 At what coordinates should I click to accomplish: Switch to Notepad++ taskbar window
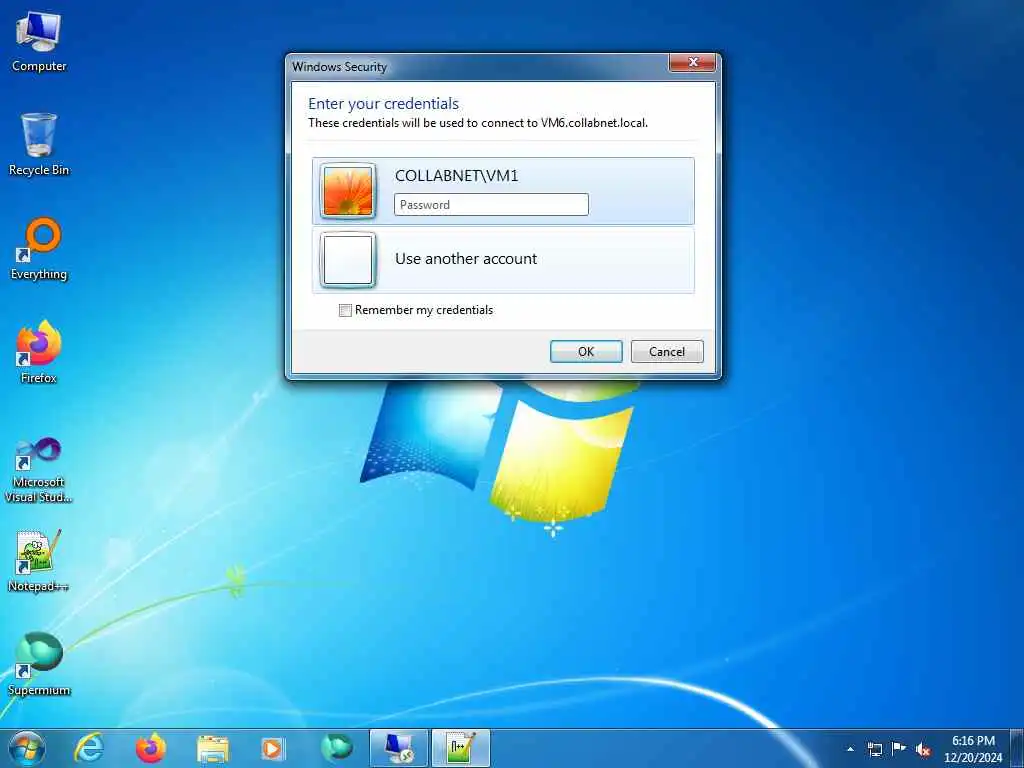[460, 748]
